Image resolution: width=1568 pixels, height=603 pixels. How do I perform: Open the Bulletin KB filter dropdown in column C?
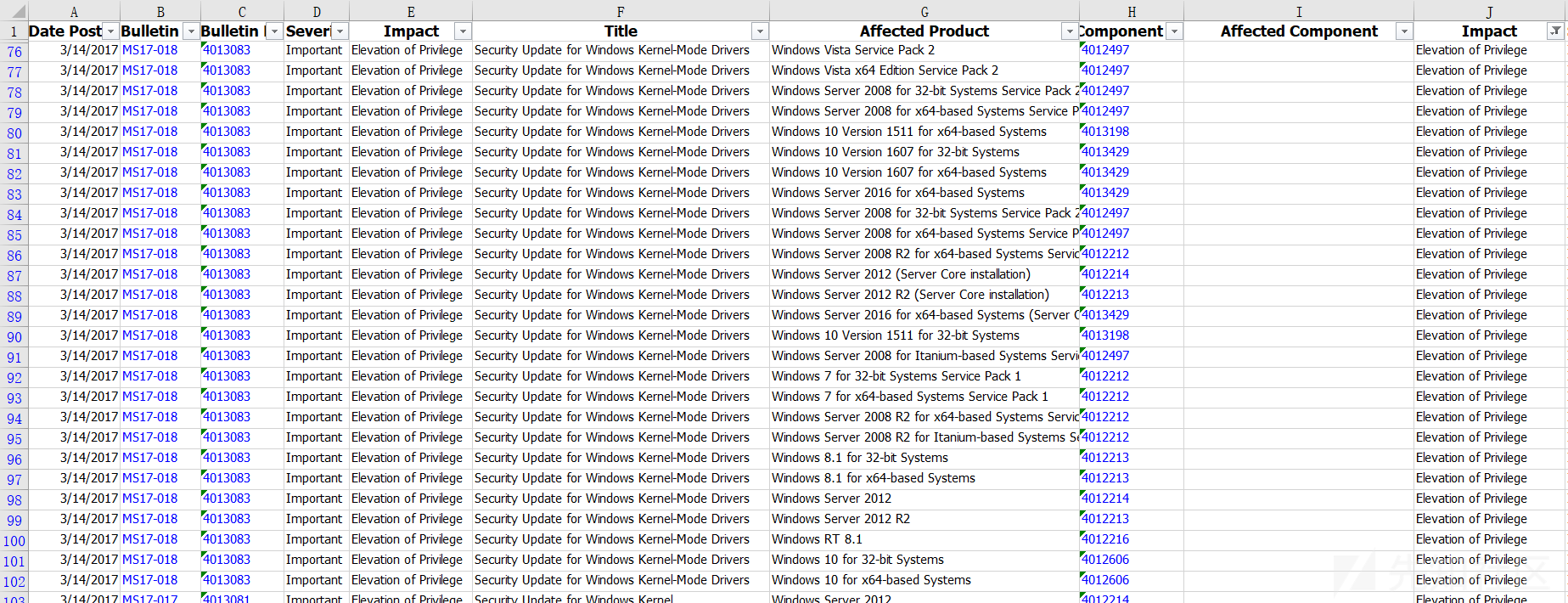274,31
